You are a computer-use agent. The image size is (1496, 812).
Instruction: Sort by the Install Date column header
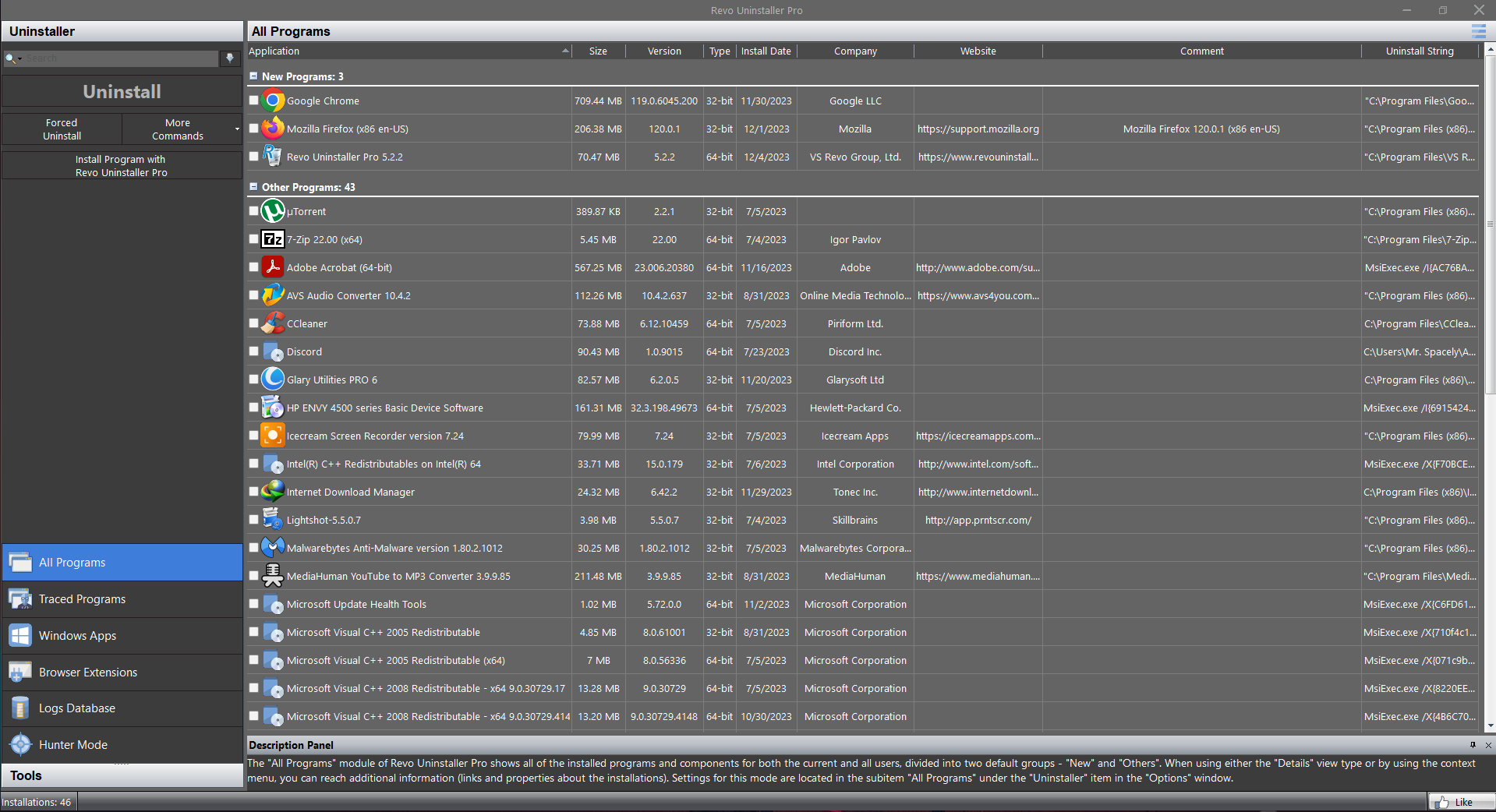pos(766,51)
